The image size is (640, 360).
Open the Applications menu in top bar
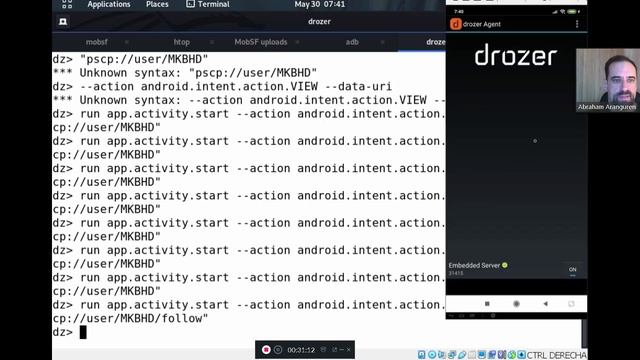pyautogui.click(x=109, y=4)
